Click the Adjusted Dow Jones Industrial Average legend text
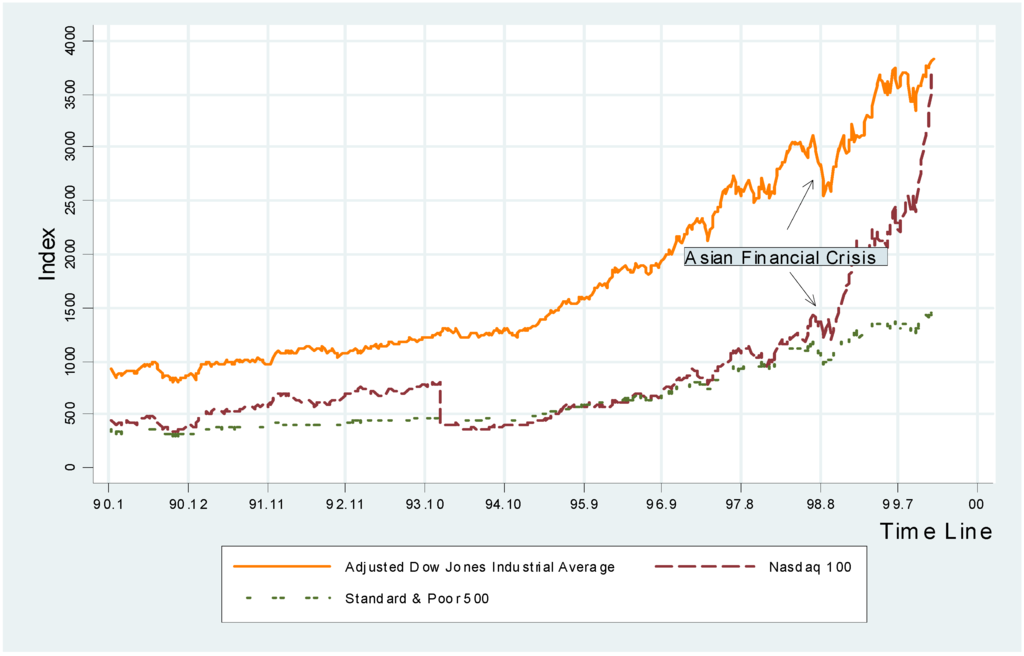This screenshot has height=656, width=1024. [x=479, y=567]
